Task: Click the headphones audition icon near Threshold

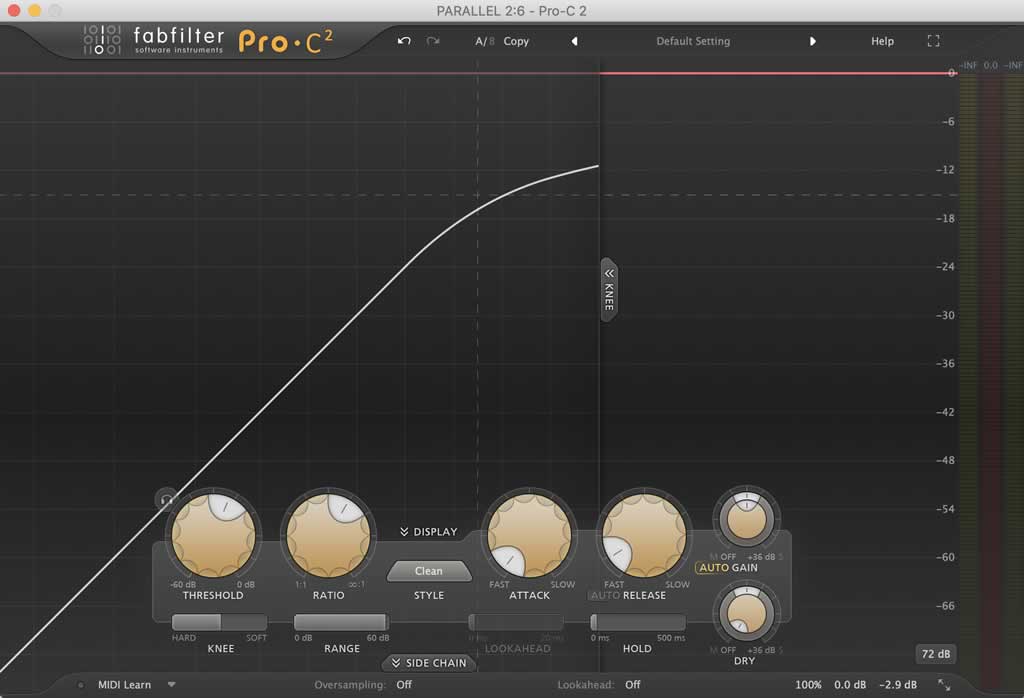Action: point(166,499)
